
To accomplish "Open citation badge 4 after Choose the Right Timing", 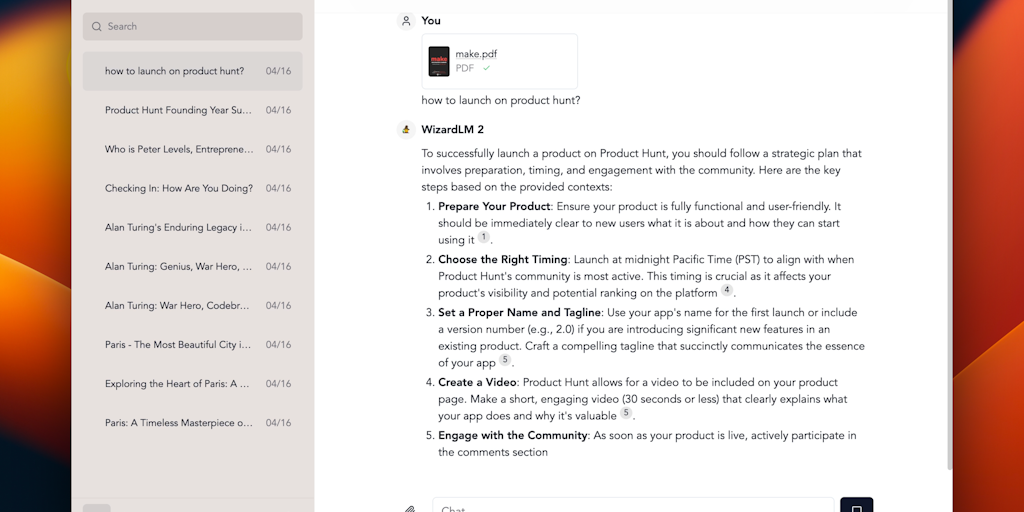I will (727, 291).
